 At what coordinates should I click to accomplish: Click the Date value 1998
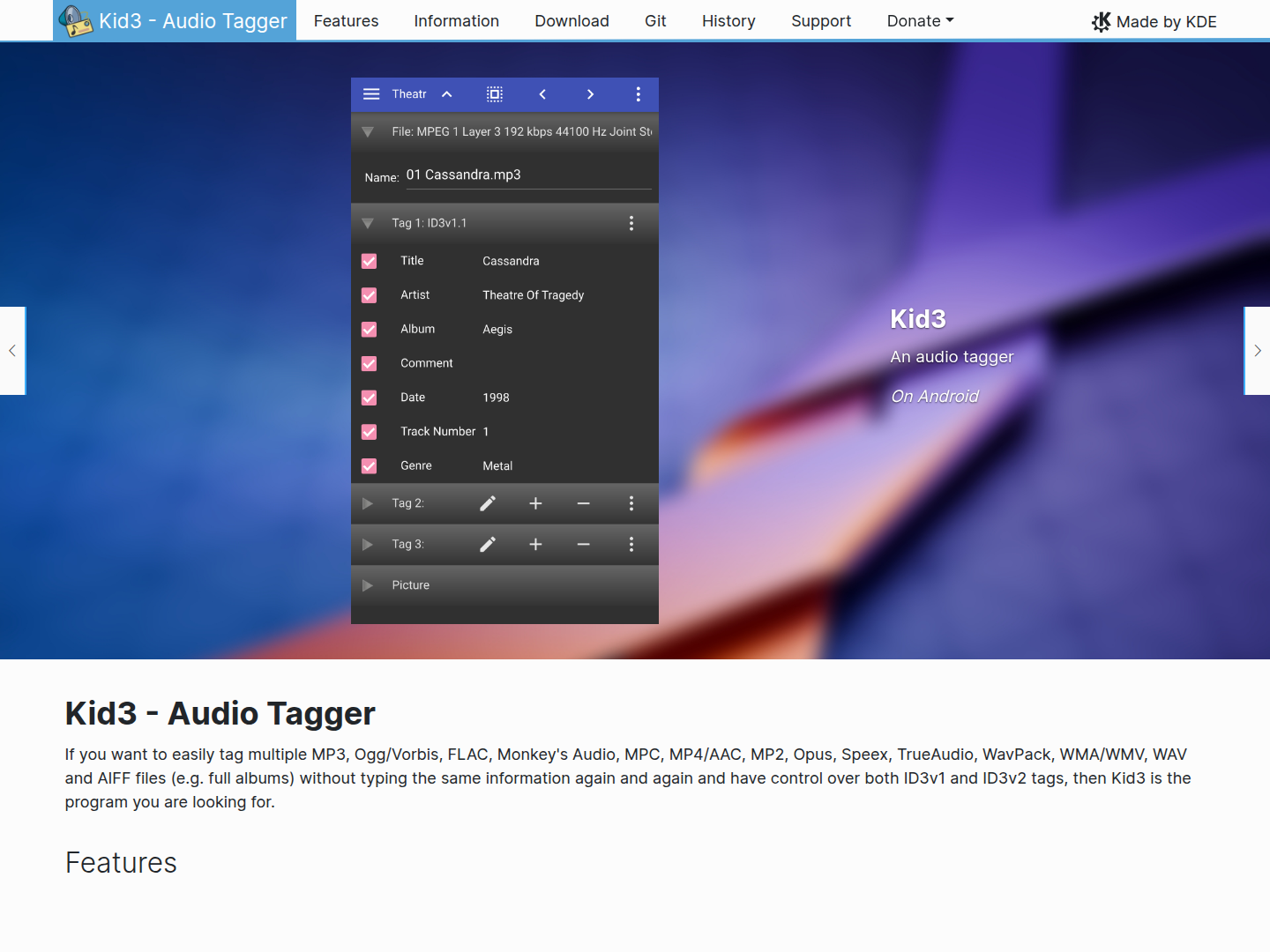pos(496,398)
